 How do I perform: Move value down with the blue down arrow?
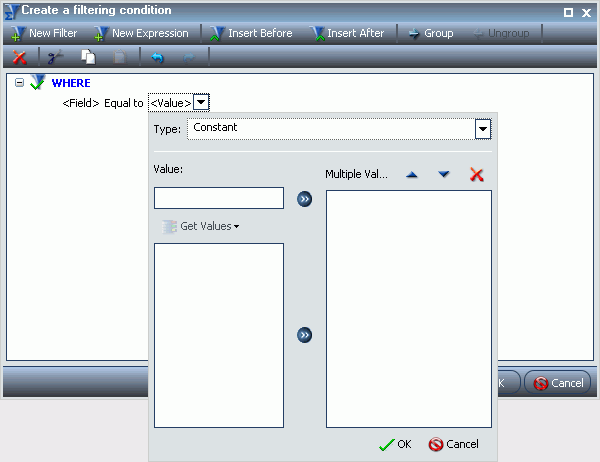[x=444, y=175]
